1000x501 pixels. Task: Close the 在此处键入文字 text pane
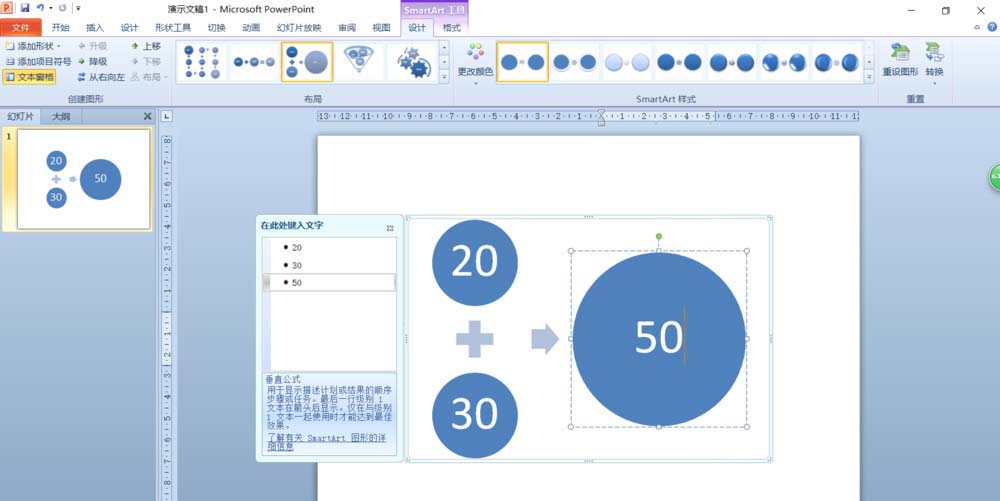(390, 228)
